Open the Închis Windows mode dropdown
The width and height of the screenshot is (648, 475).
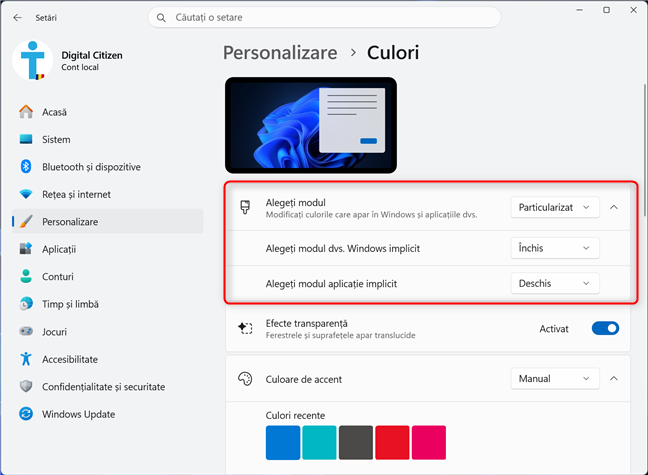(555, 248)
